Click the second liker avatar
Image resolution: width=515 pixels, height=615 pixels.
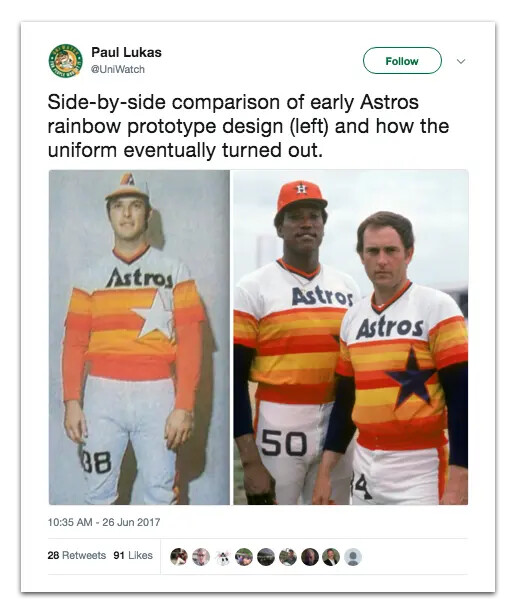tap(201, 557)
